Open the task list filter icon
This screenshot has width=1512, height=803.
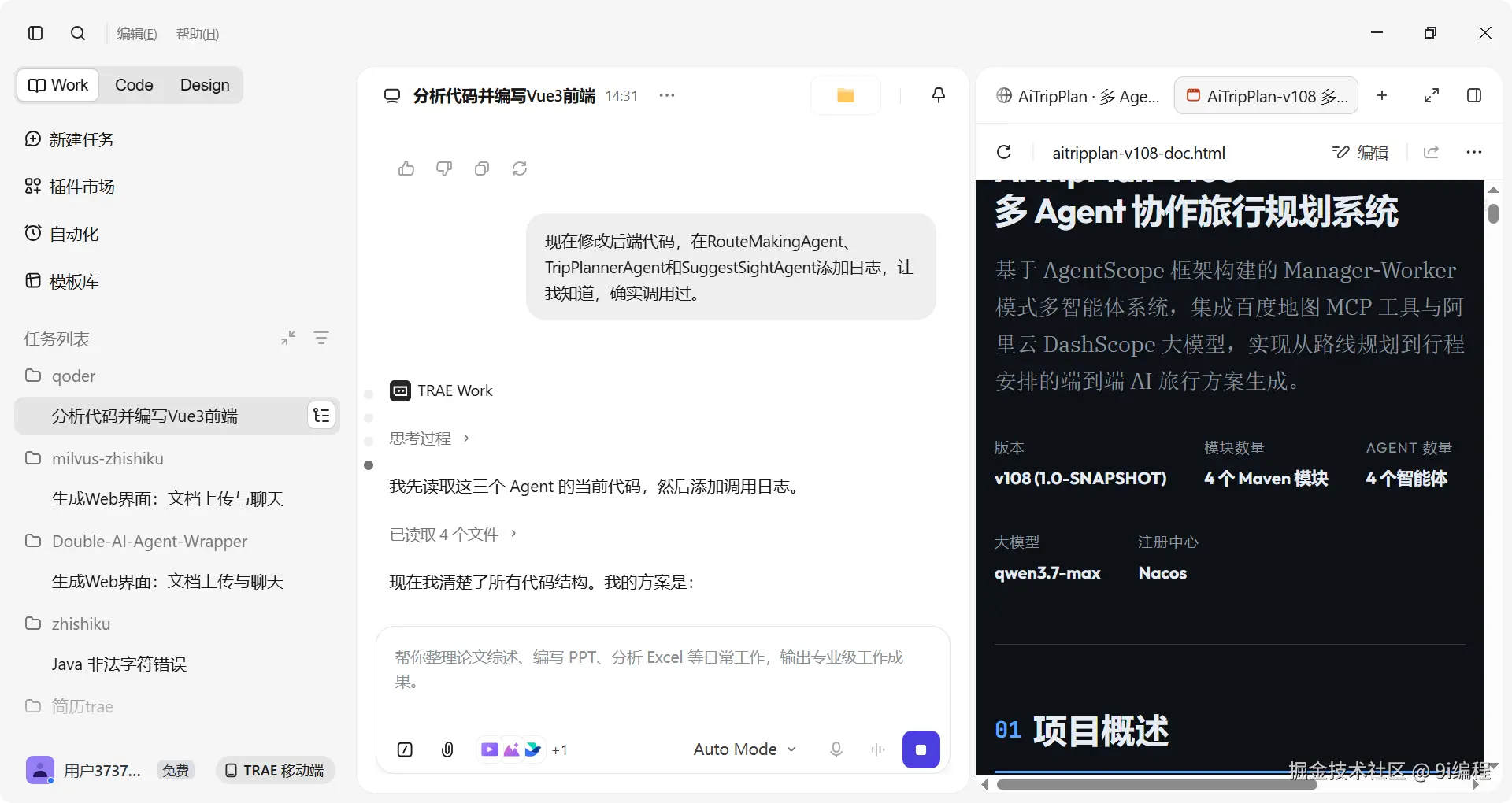pyautogui.click(x=321, y=338)
